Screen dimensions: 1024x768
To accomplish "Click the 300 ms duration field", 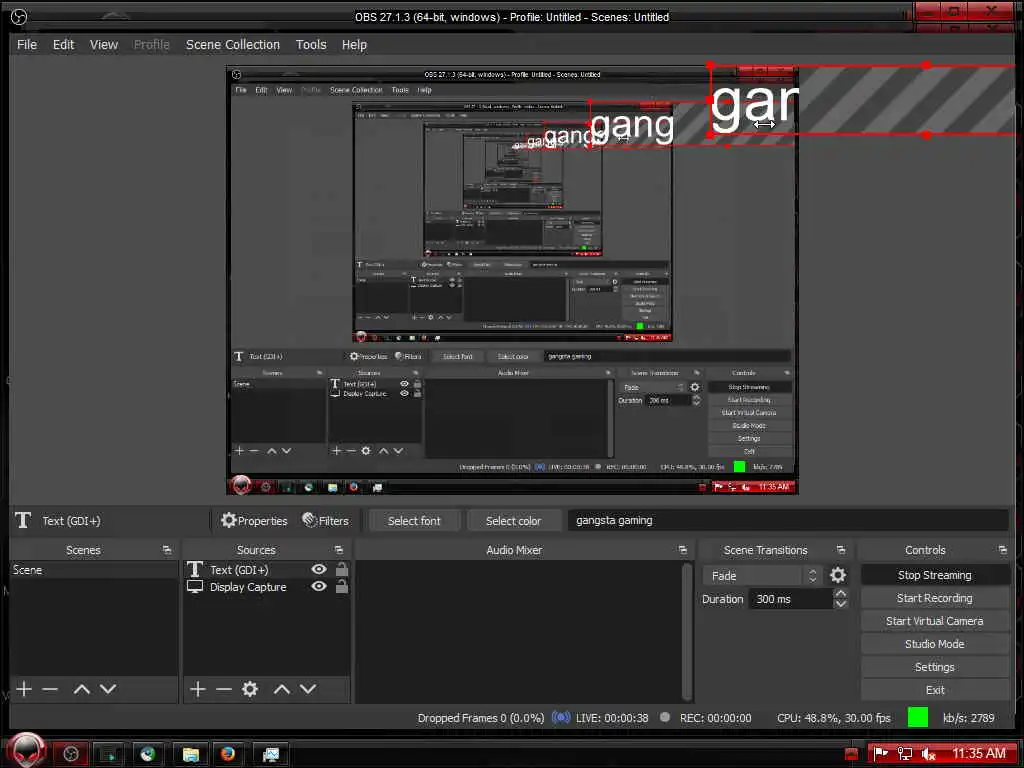I will click(791, 599).
